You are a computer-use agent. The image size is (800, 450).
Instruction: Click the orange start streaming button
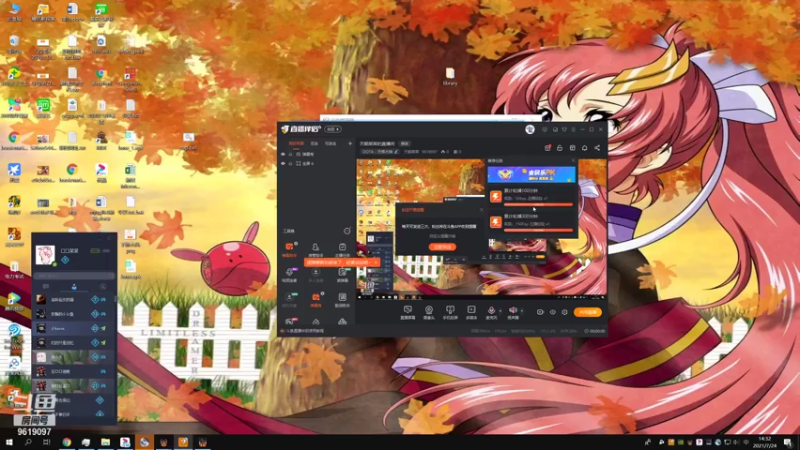pos(588,312)
